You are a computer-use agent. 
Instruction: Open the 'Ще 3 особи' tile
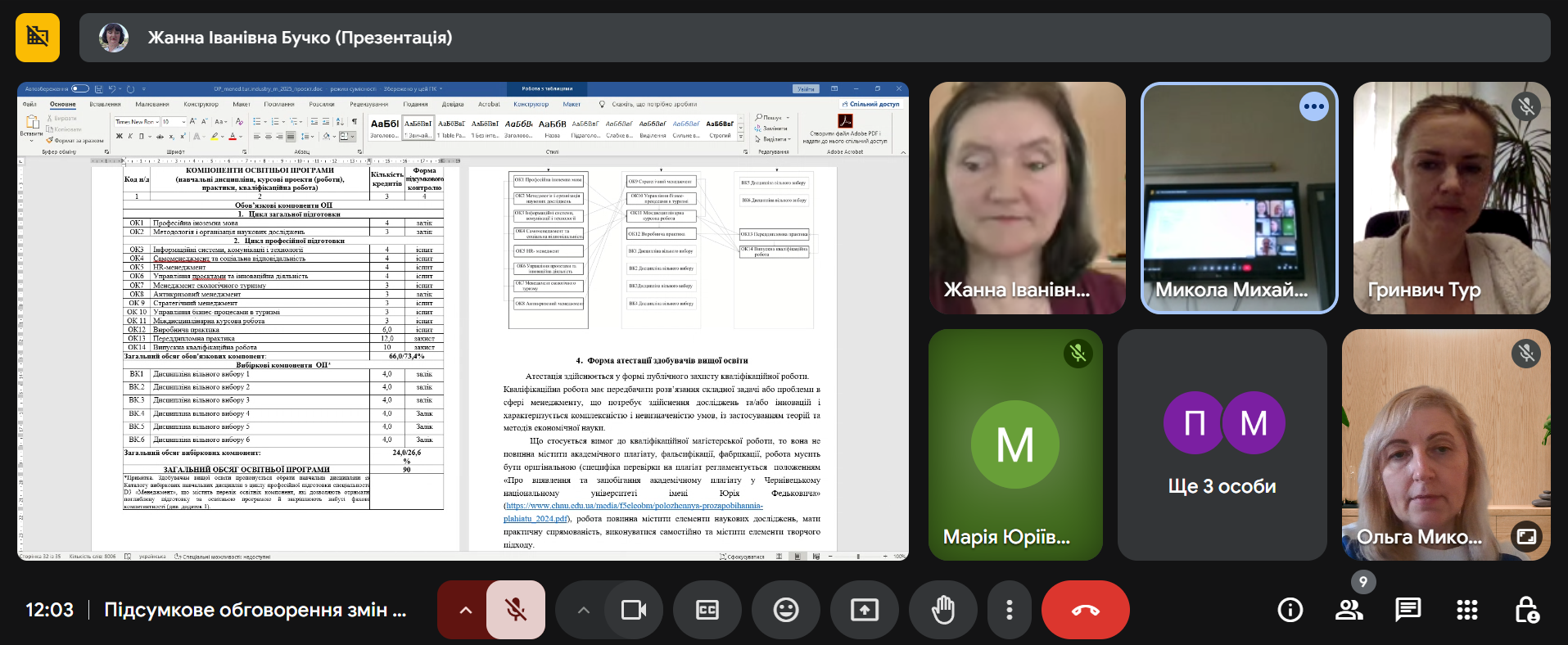pyautogui.click(x=1222, y=444)
